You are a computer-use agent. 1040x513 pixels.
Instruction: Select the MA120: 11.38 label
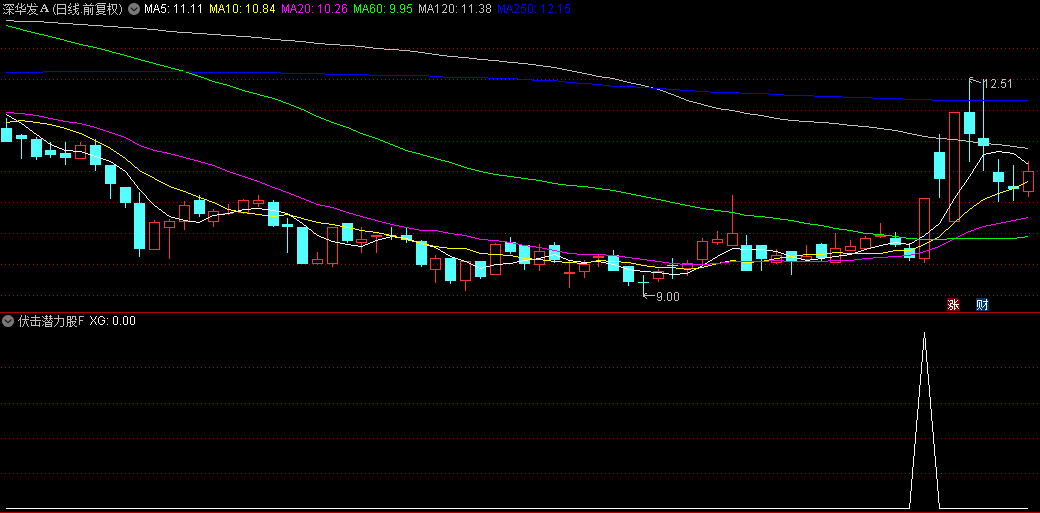pos(456,9)
